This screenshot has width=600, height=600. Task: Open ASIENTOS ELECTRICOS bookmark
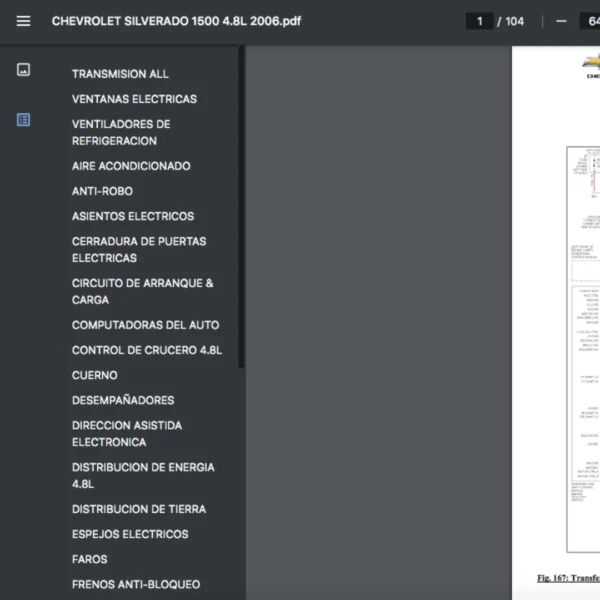(133, 216)
